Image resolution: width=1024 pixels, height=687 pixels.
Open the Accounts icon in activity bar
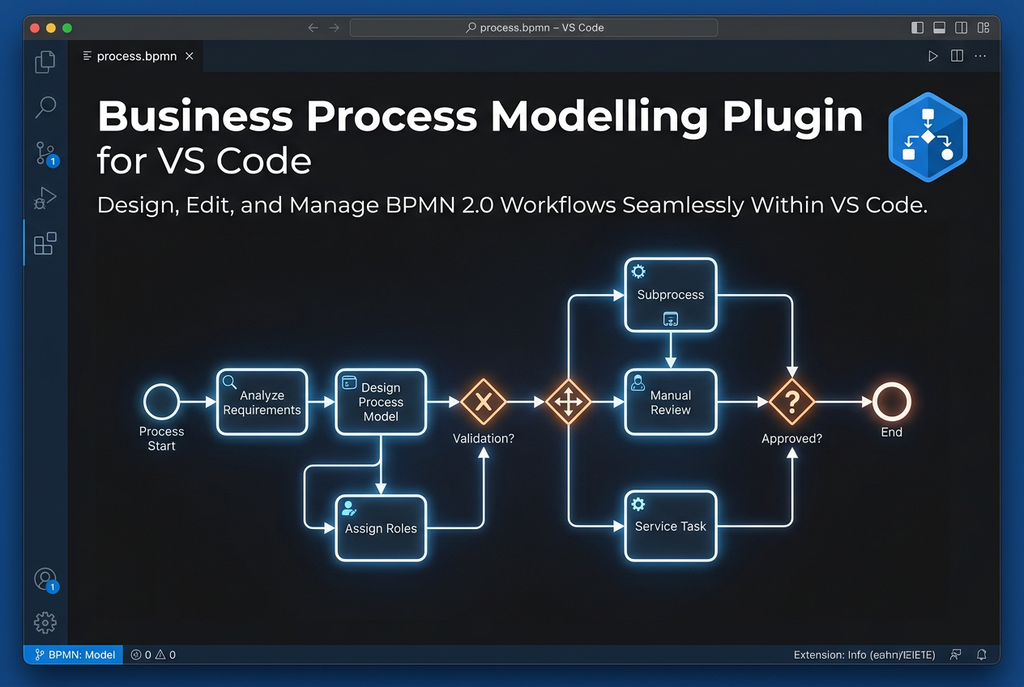[x=46, y=580]
